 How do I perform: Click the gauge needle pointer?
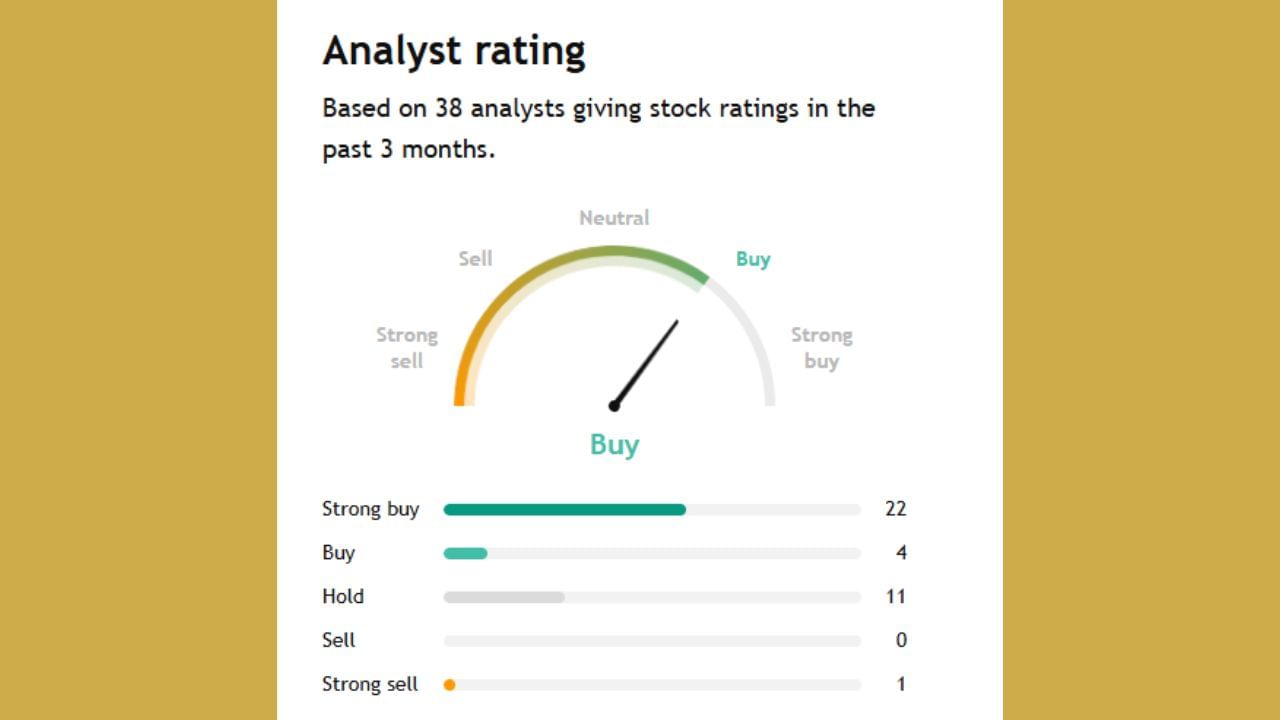coord(647,362)
